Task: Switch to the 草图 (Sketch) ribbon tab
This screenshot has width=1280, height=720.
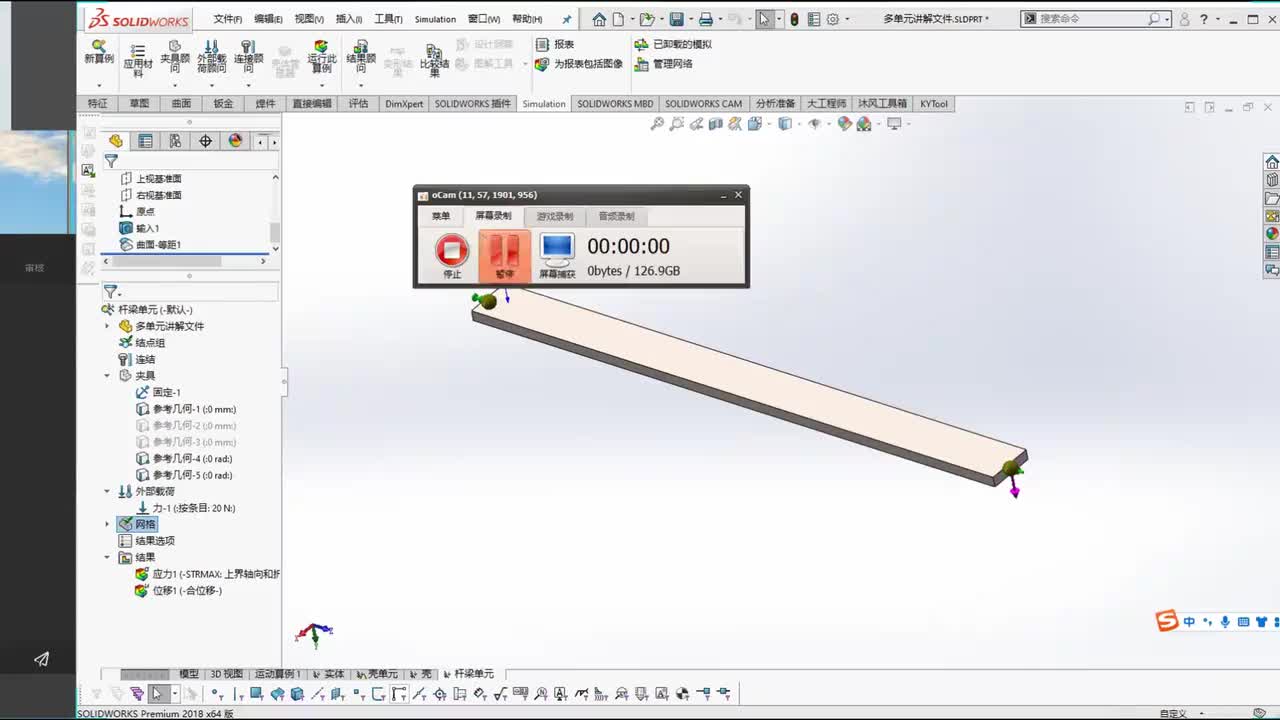Action: [139, 104]
